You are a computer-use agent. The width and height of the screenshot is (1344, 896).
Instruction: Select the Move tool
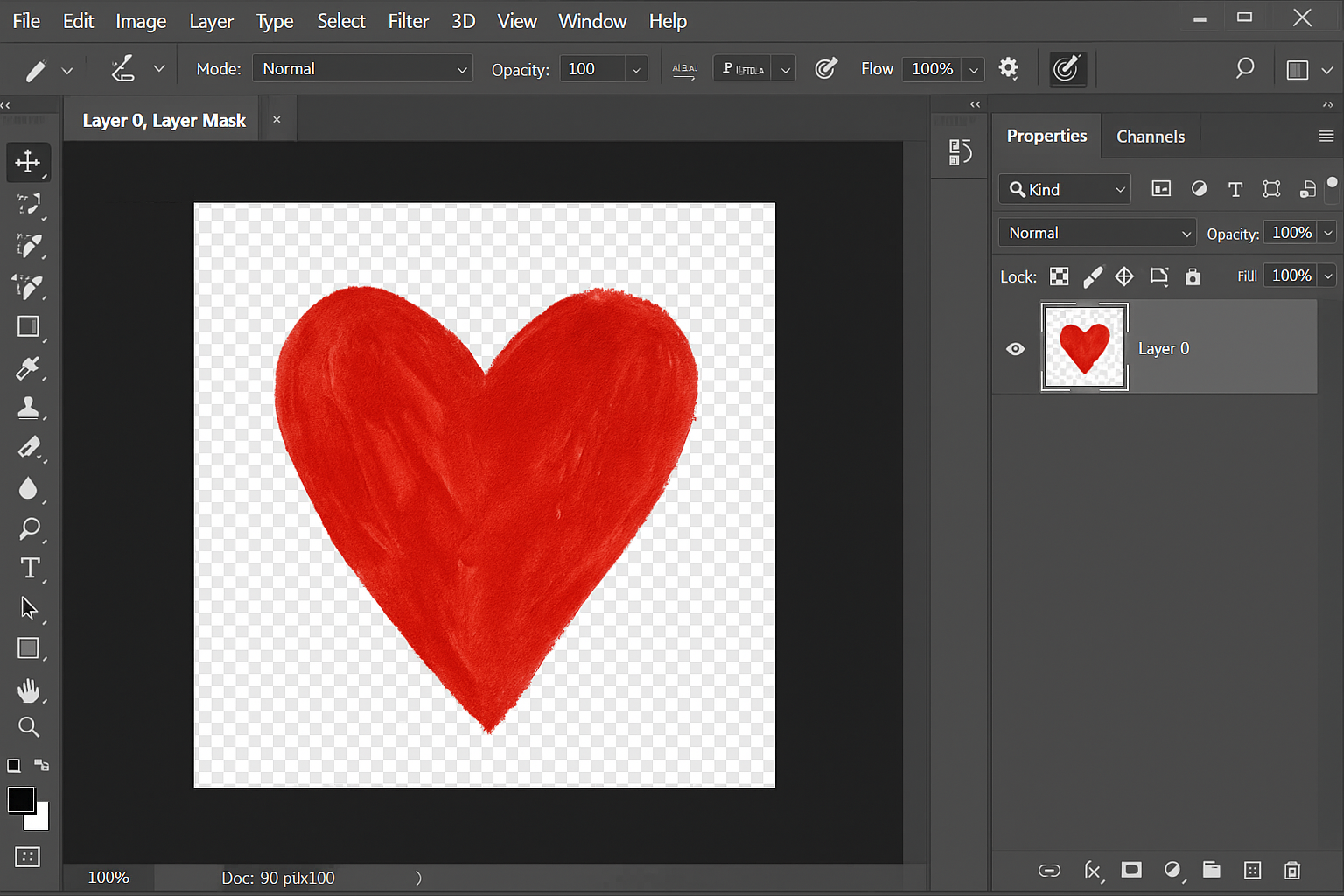click(28, 162)
